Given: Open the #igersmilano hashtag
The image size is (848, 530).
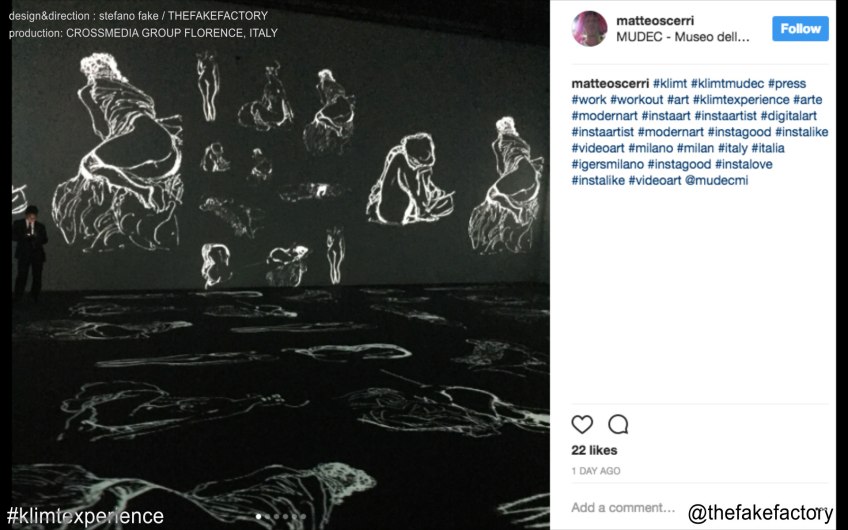Looking at the screenshot, I should click(607, 164).
